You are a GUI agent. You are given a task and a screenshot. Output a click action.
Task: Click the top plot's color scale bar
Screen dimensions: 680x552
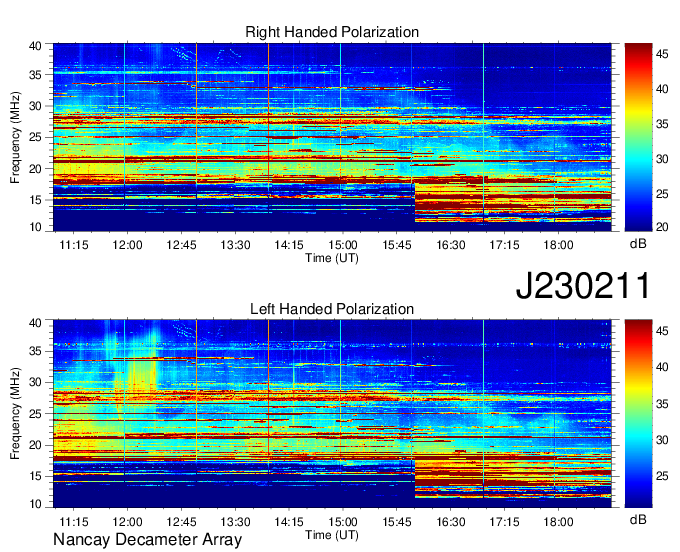[638, 137]
